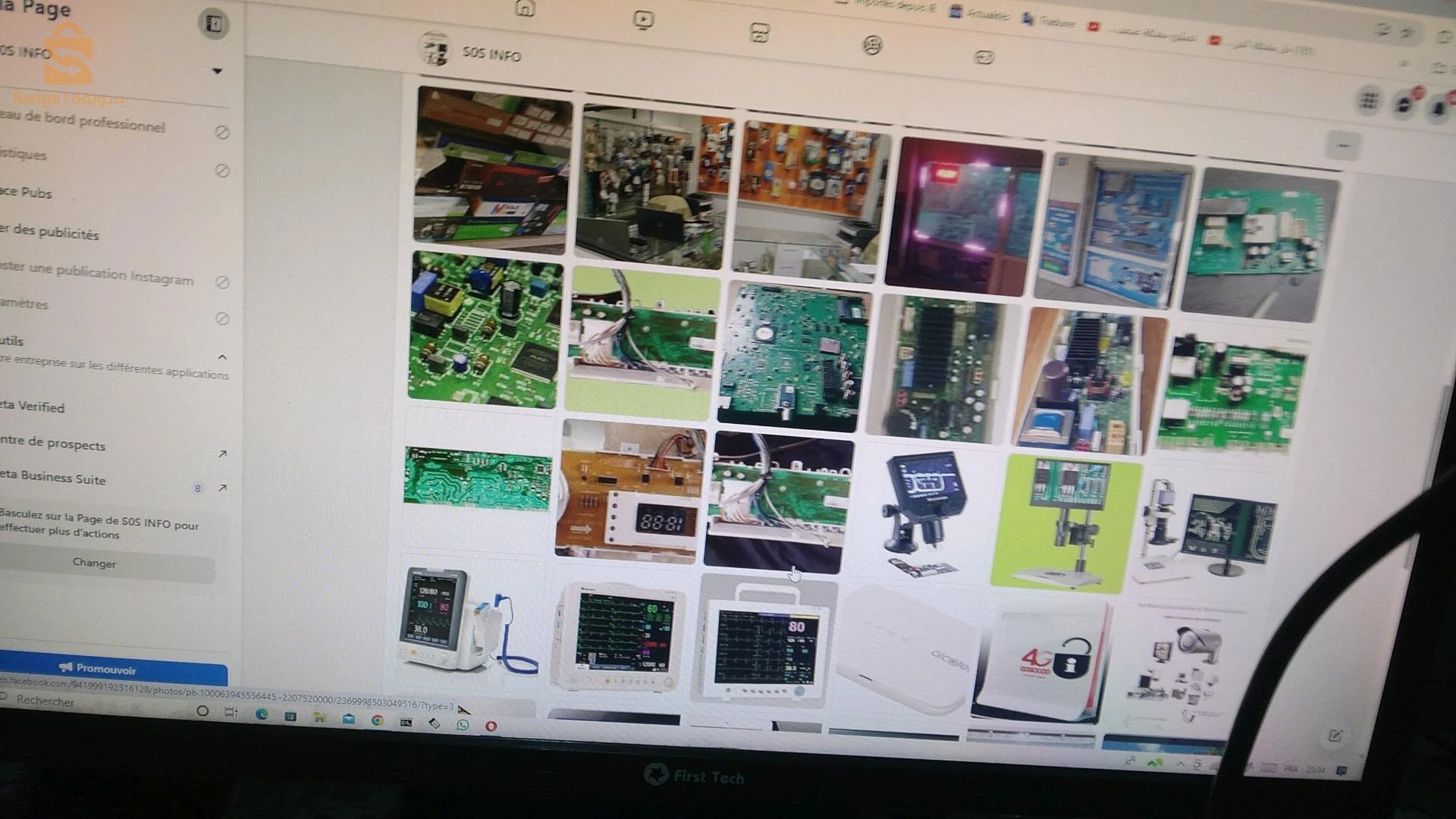
Task: Open the Marketplace storefront icon
Action: (759, 33)
